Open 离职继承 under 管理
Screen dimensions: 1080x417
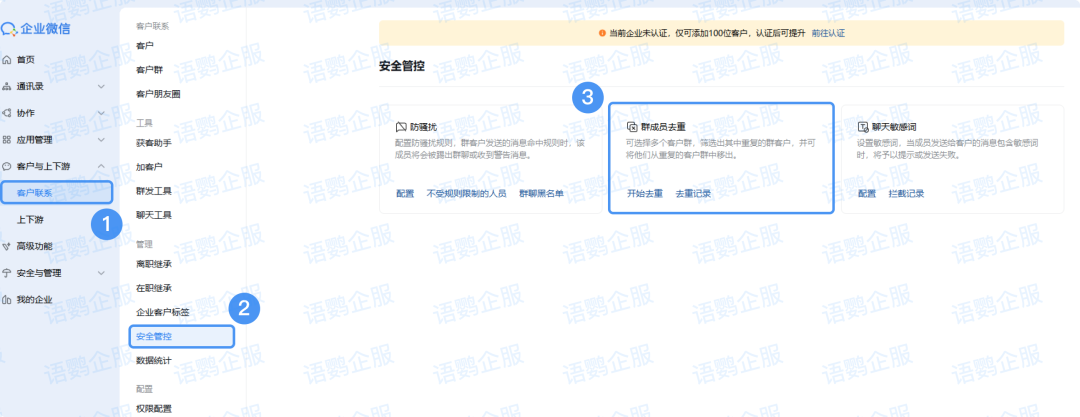pyautogui.click(x=155, y=264)
